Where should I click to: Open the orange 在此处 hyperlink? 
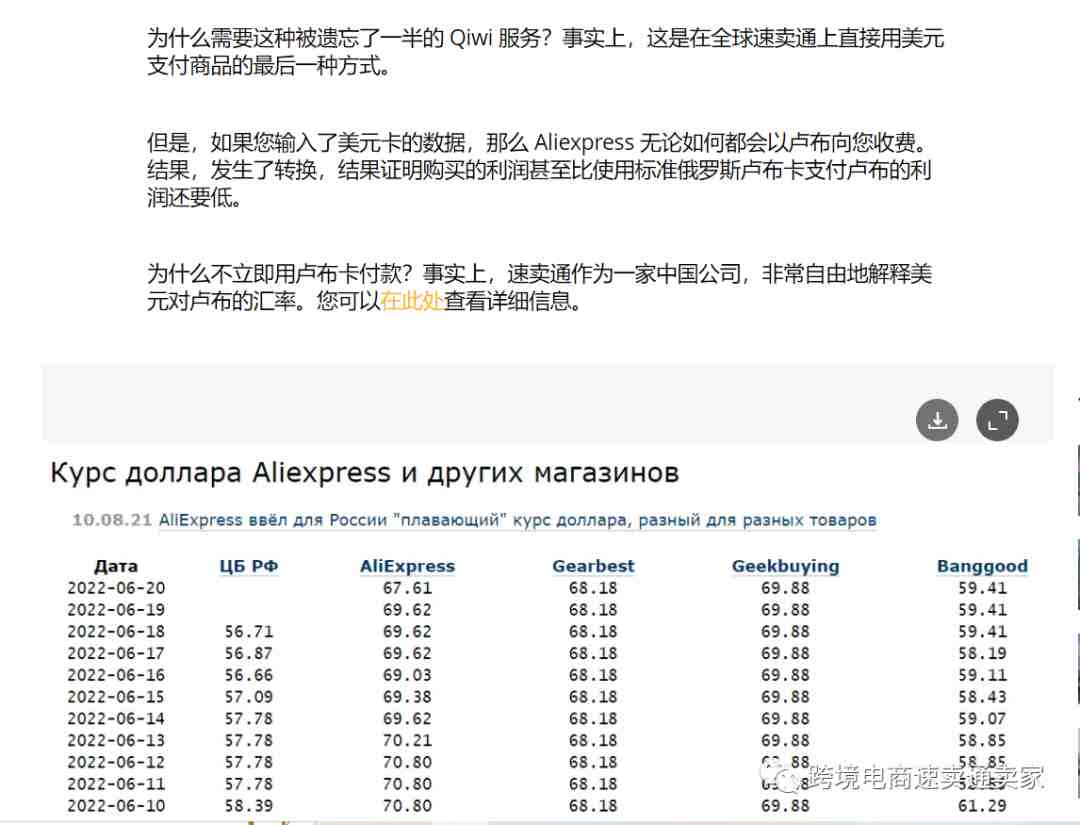tap(412, 301)
